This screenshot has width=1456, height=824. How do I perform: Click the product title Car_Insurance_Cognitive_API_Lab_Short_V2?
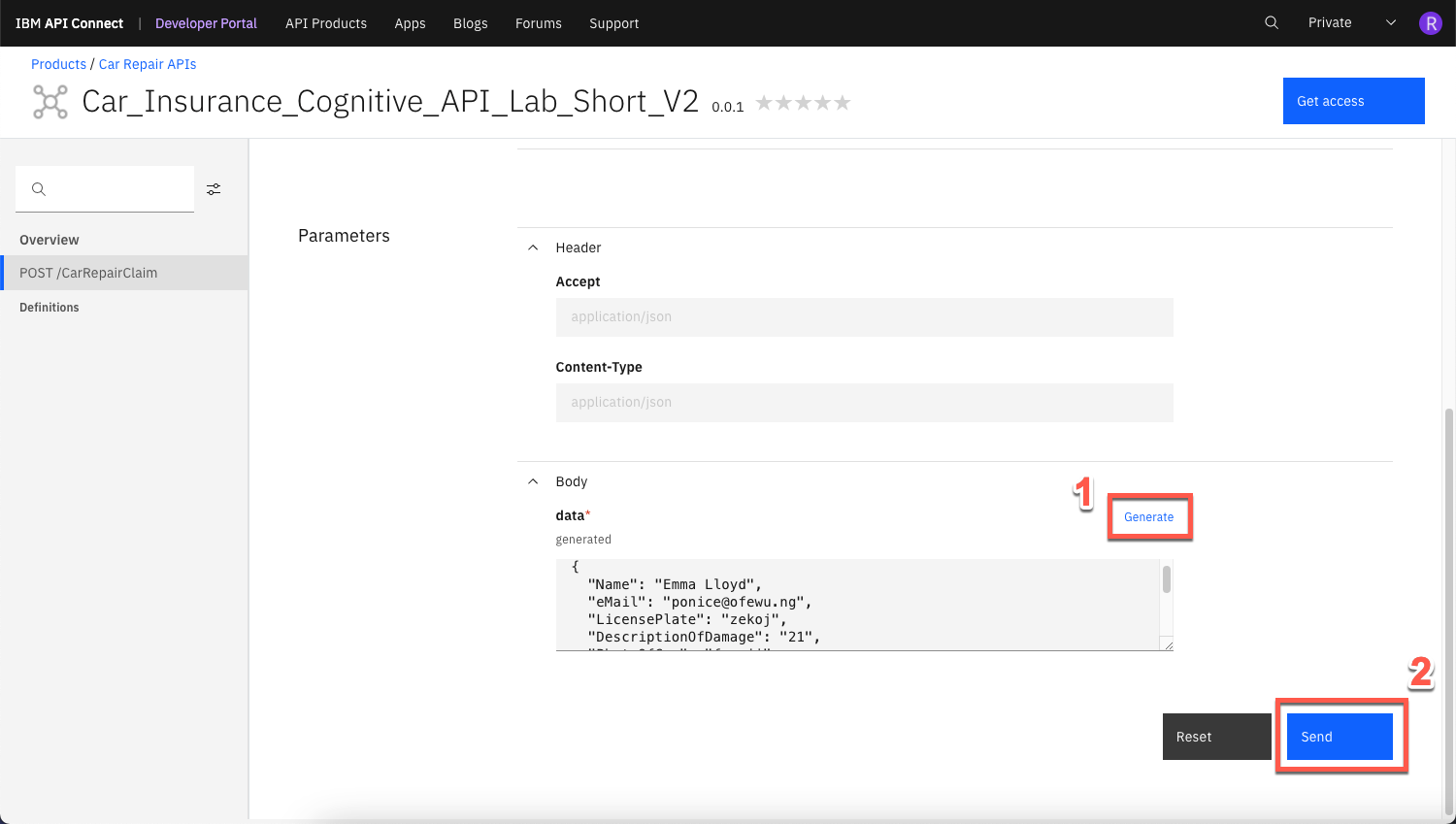pyautogui.click(x=390, y=102)
